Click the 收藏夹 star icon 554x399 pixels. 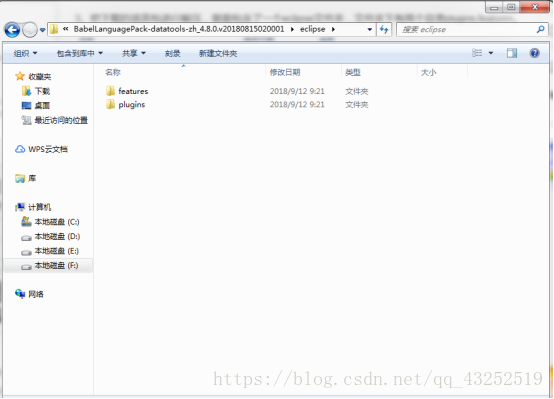(x=20, y=76)
